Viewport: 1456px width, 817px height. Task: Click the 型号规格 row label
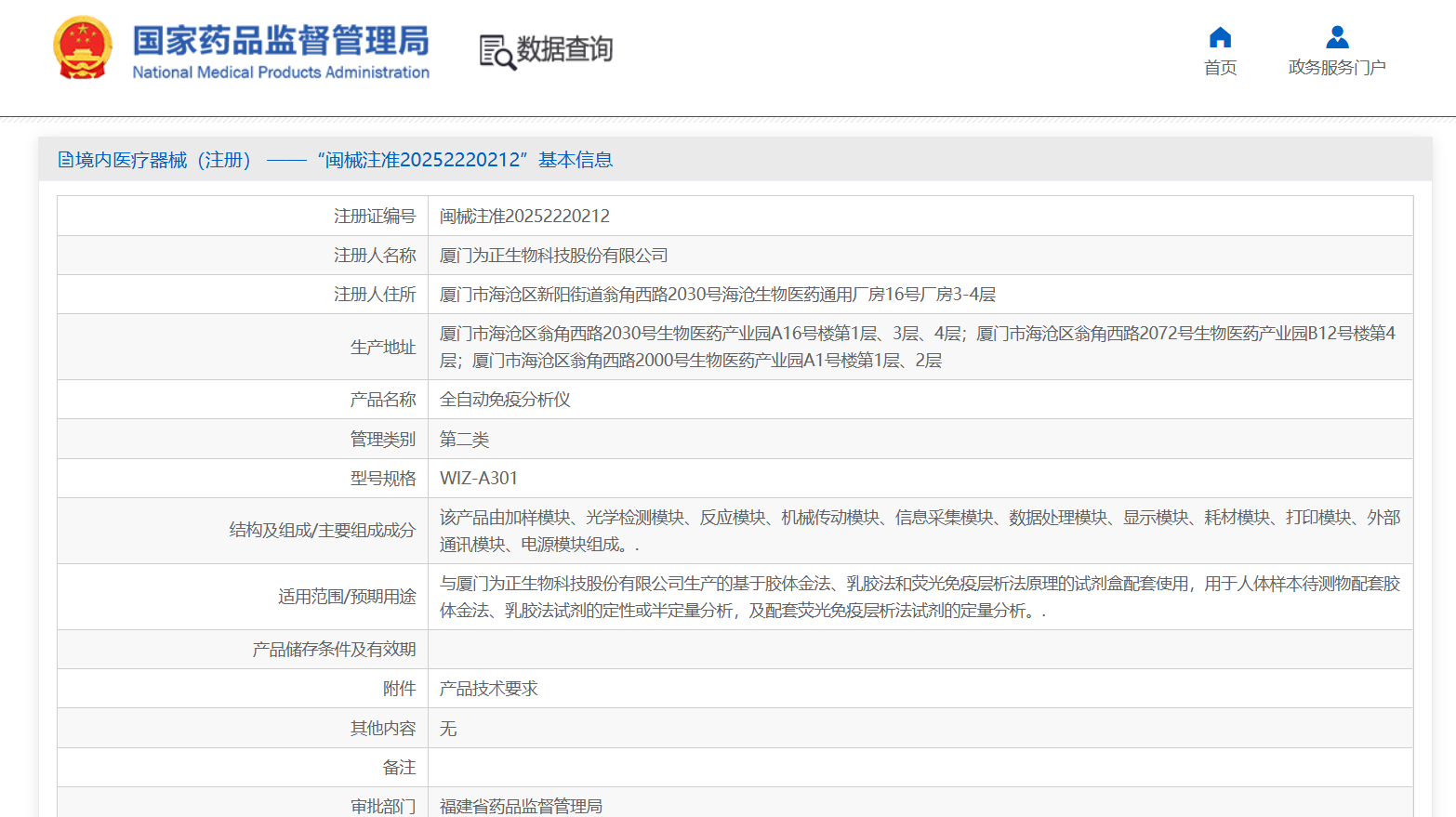[383, 478]
